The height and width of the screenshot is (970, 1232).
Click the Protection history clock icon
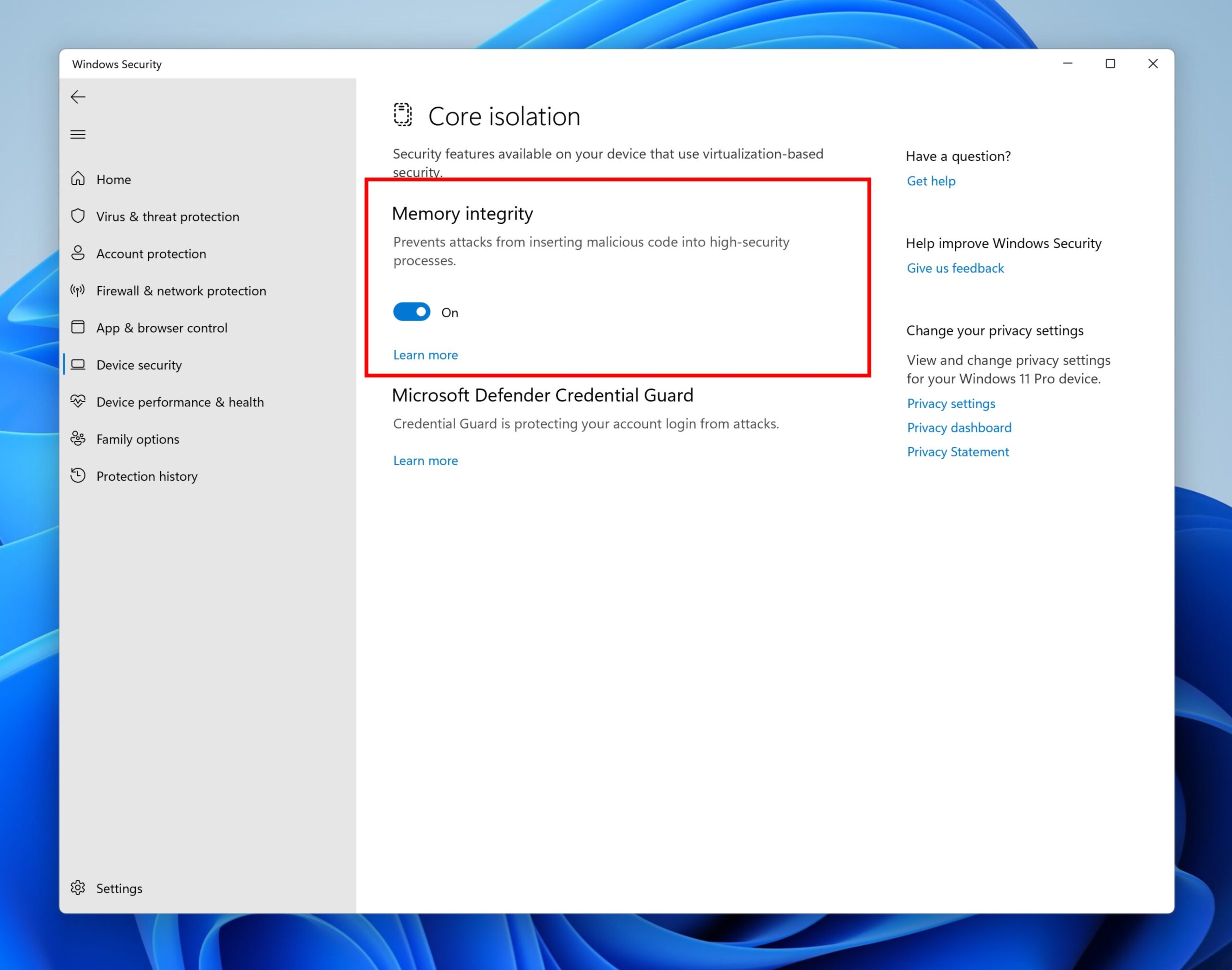78,475
